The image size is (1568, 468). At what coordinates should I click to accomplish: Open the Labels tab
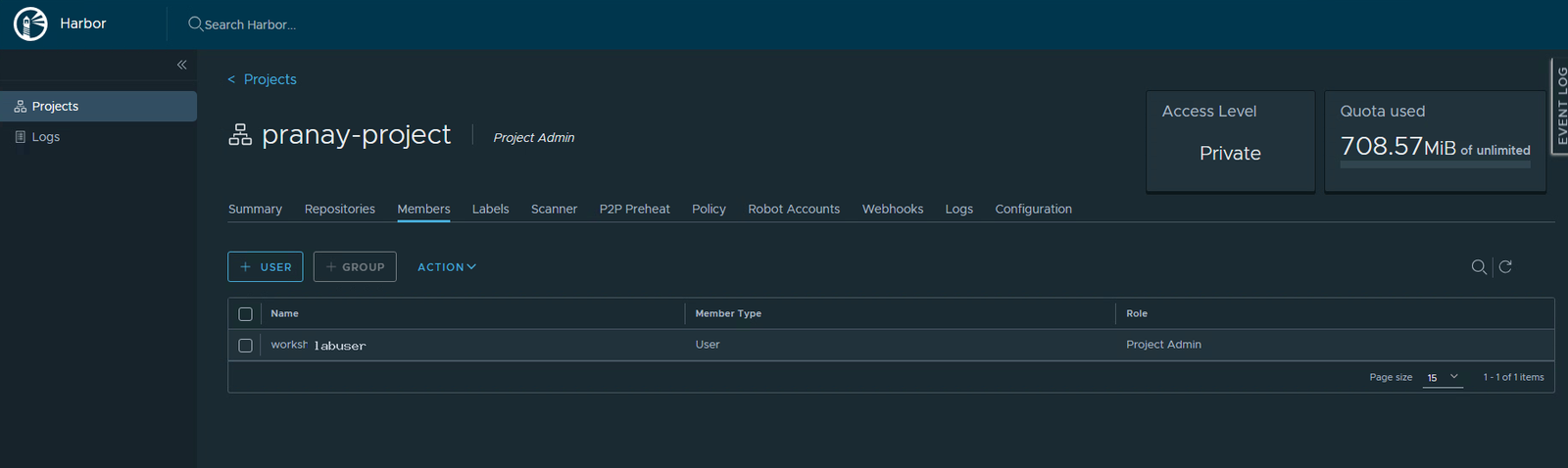490,209
